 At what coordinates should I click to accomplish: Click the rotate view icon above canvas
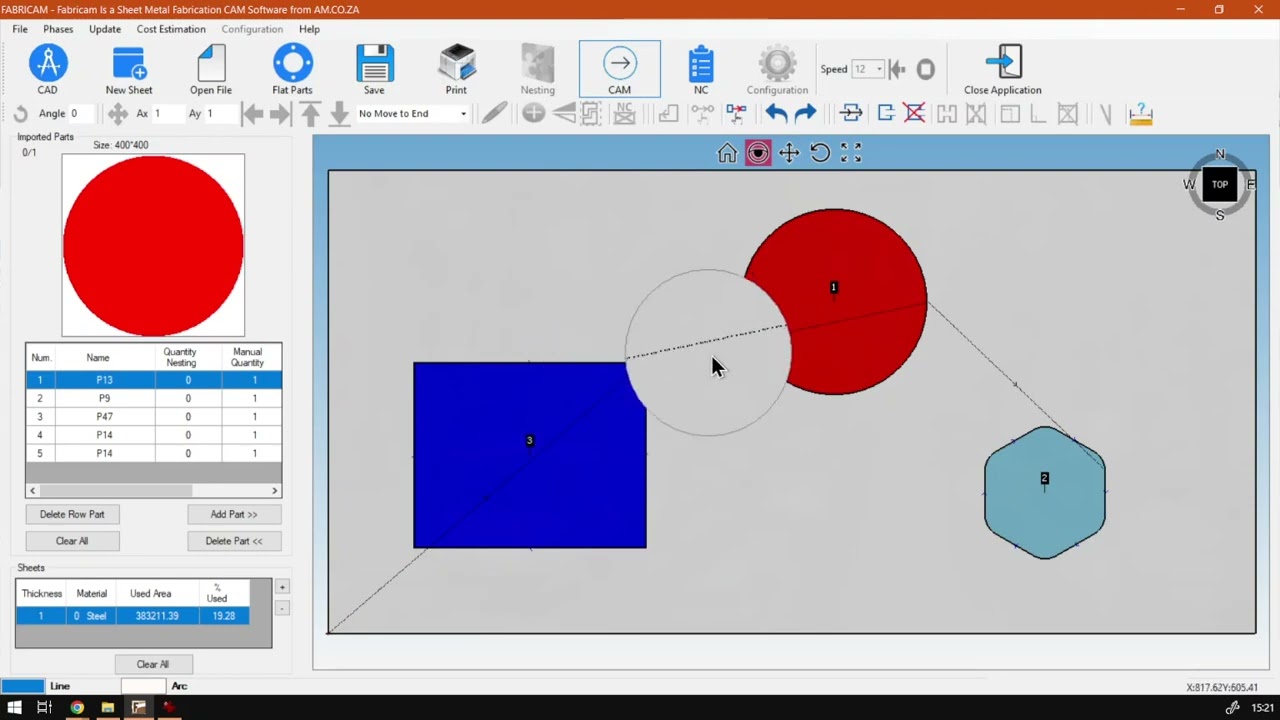820,153
